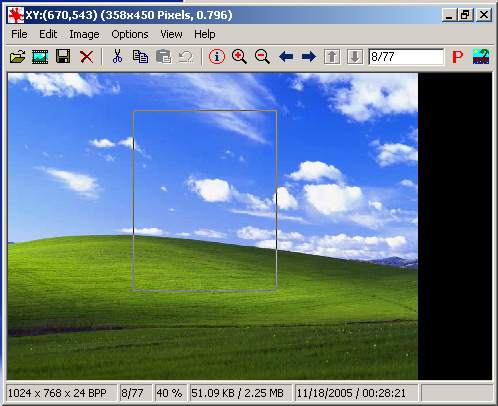Open image Information icon
The image size is (498, 406).
pyautogui.click(x=217, y=57)
